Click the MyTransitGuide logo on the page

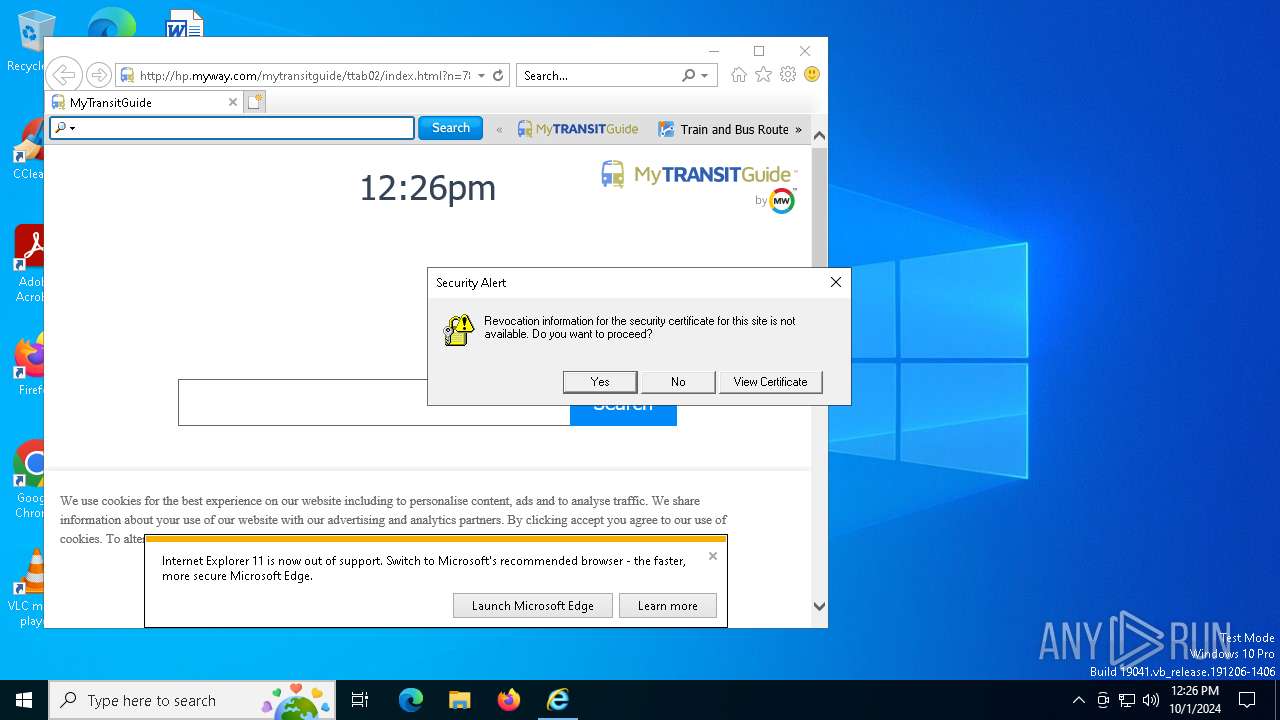pyautogui.click(x=698, y=175)
